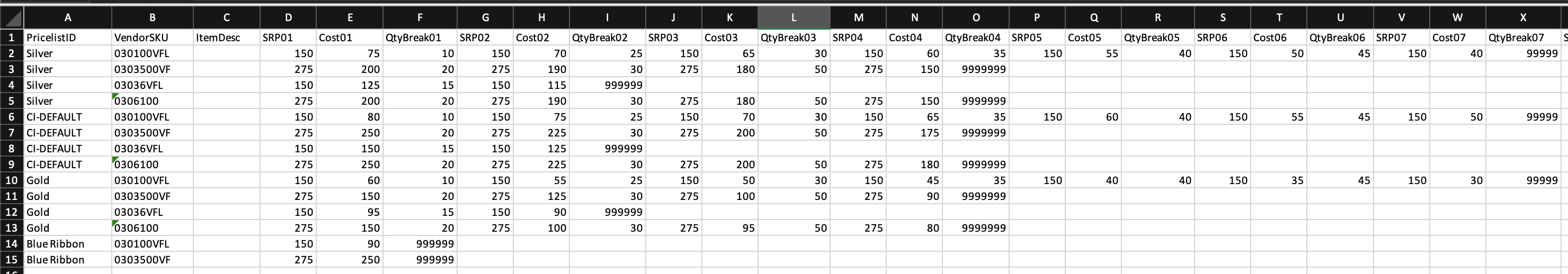Select column L header
Screen dimensions: 1568x274
point(793,17)
